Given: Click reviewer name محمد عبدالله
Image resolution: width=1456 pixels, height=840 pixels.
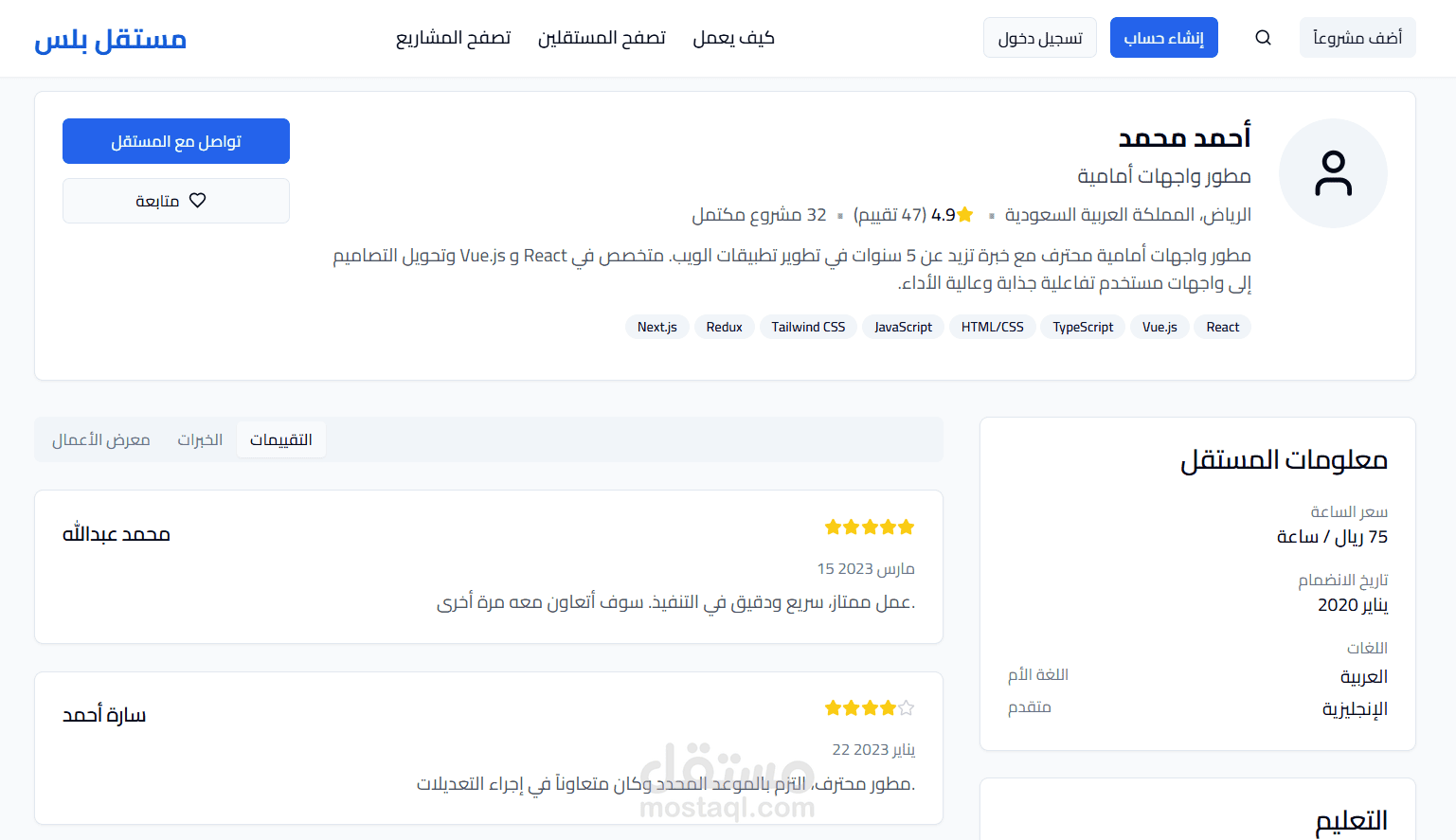Looking at the screenshot, I should 117,534.
